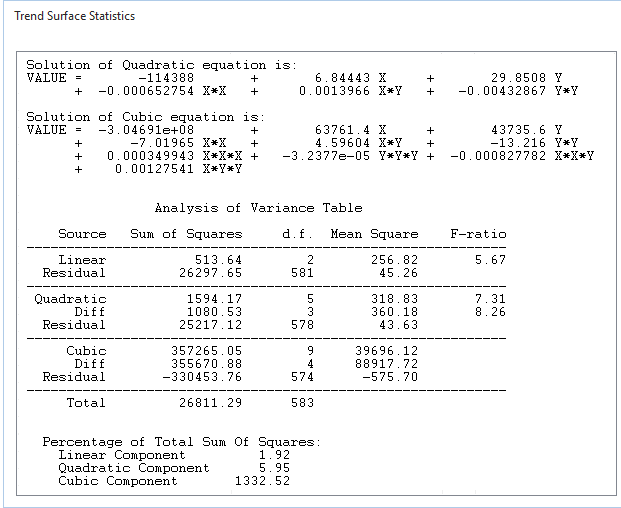The image size is (621, 508).
Task: Click the 'Percentage of Total Sum Of Squares:' line
Action: (182, 442)
